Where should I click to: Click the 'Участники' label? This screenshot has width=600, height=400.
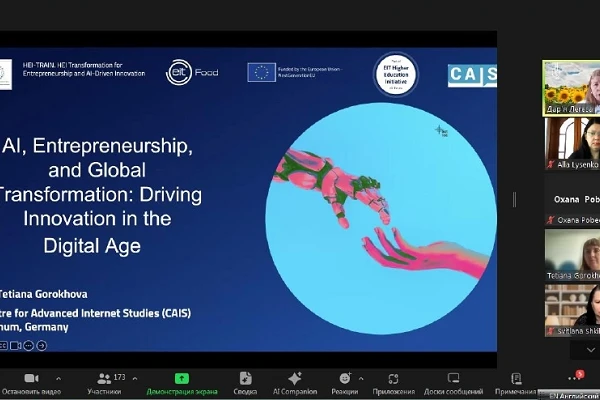(x=104, y=392)
